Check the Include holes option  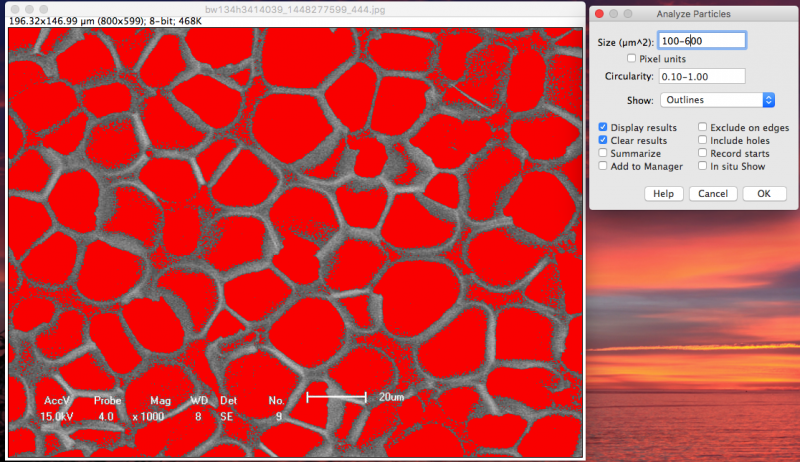pos(703,140)
